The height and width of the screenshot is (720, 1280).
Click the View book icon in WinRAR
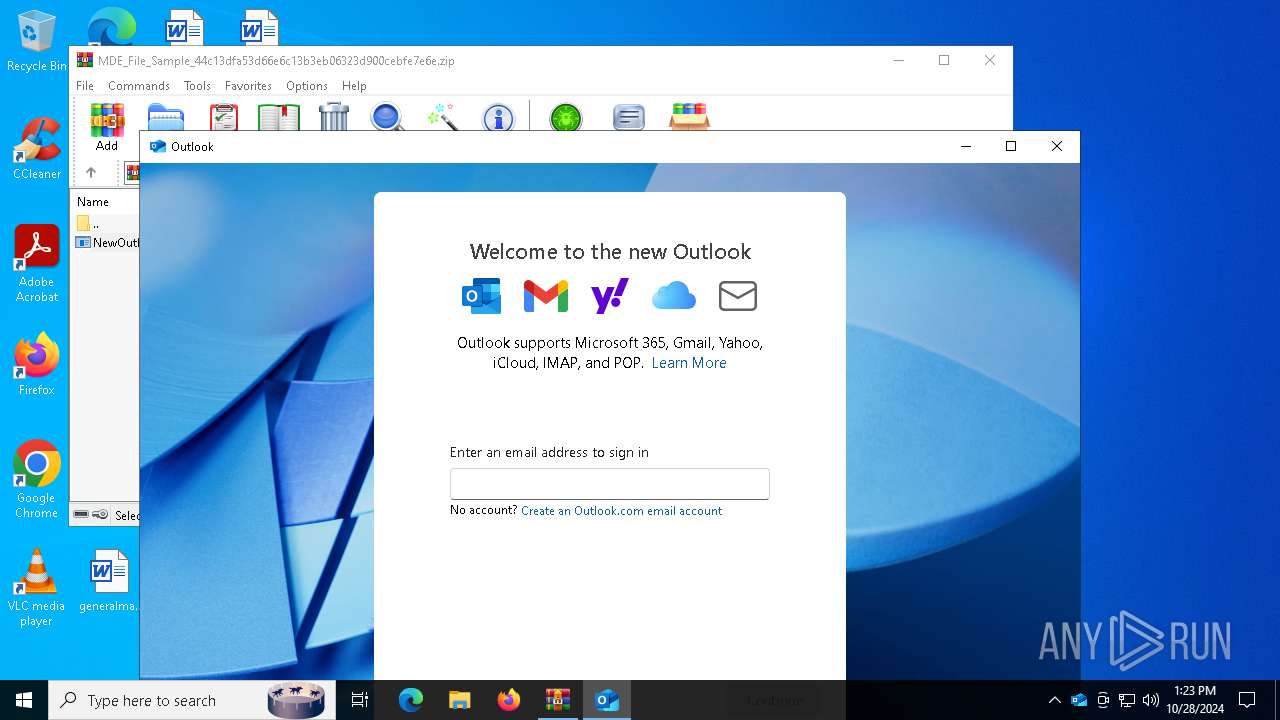(x=279, y=117)
